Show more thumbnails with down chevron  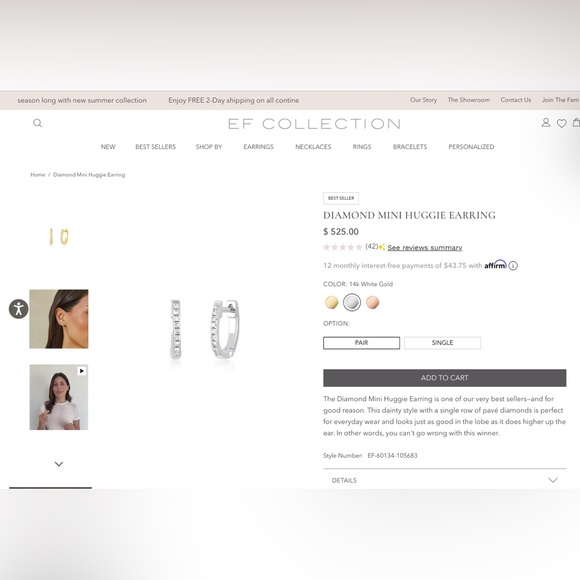coord(59,464)
